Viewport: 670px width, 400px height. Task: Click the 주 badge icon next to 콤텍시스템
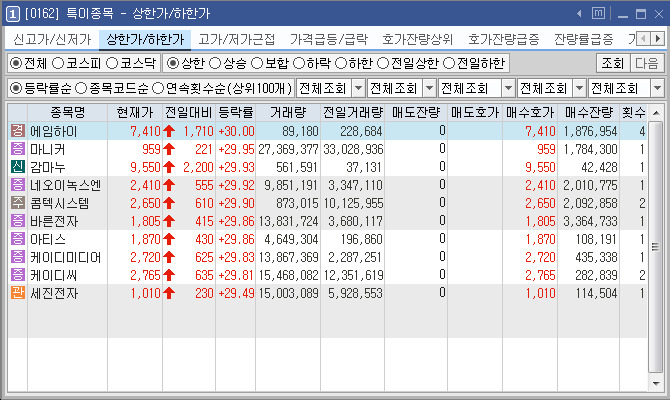(18, 203)
